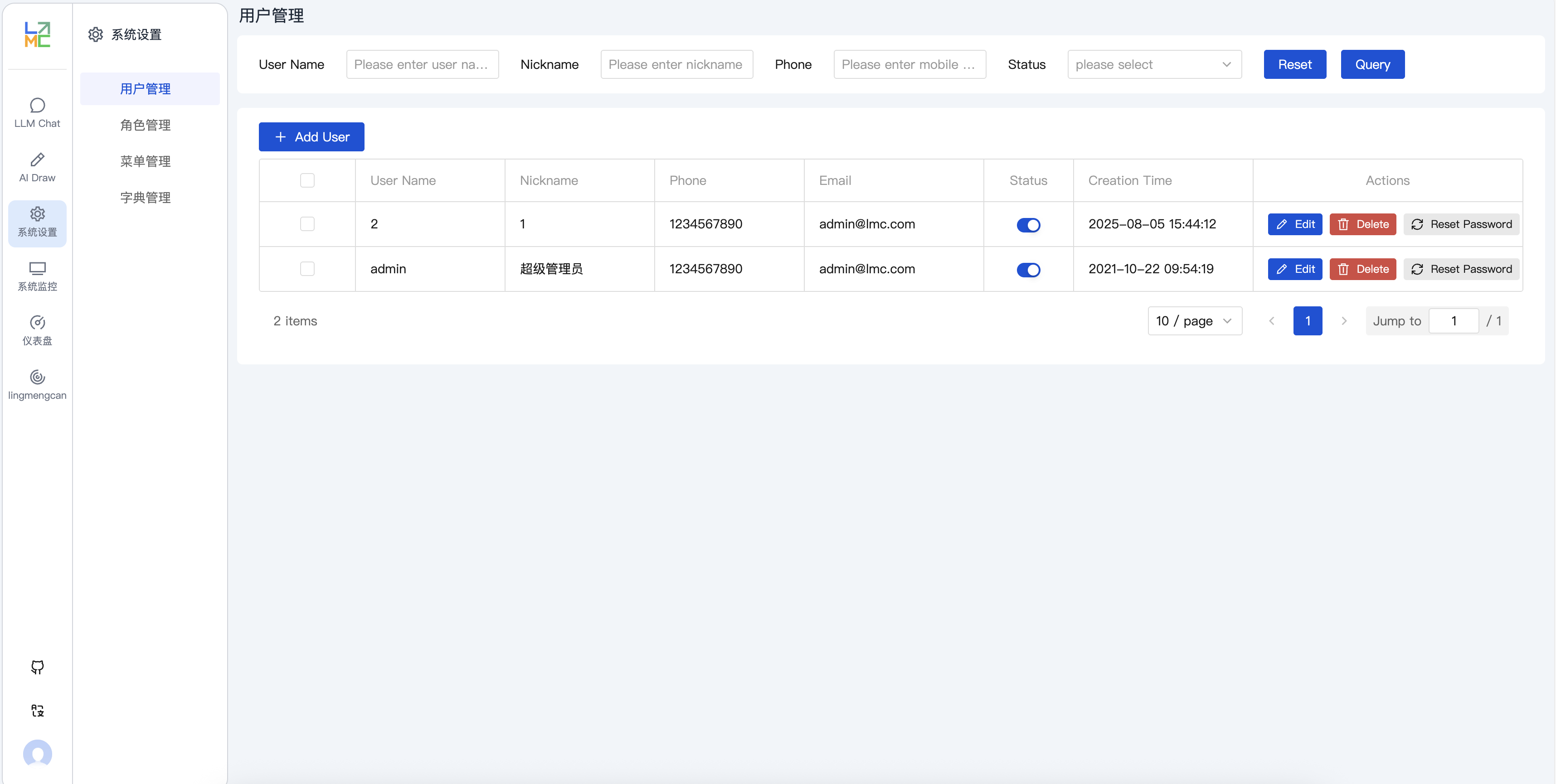Click the Query button
Screen dimensions: 1556x784
tap(1372, 65)
